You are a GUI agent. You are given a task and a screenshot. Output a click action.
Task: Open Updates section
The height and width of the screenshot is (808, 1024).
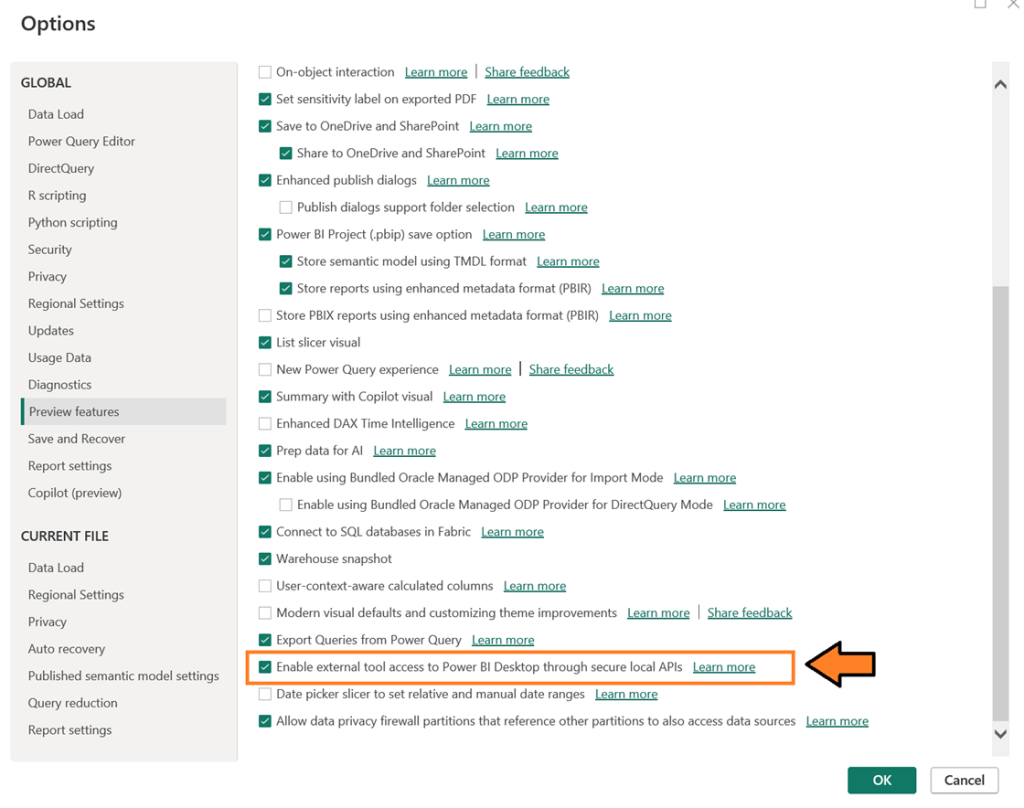click(x=50, y=331)
